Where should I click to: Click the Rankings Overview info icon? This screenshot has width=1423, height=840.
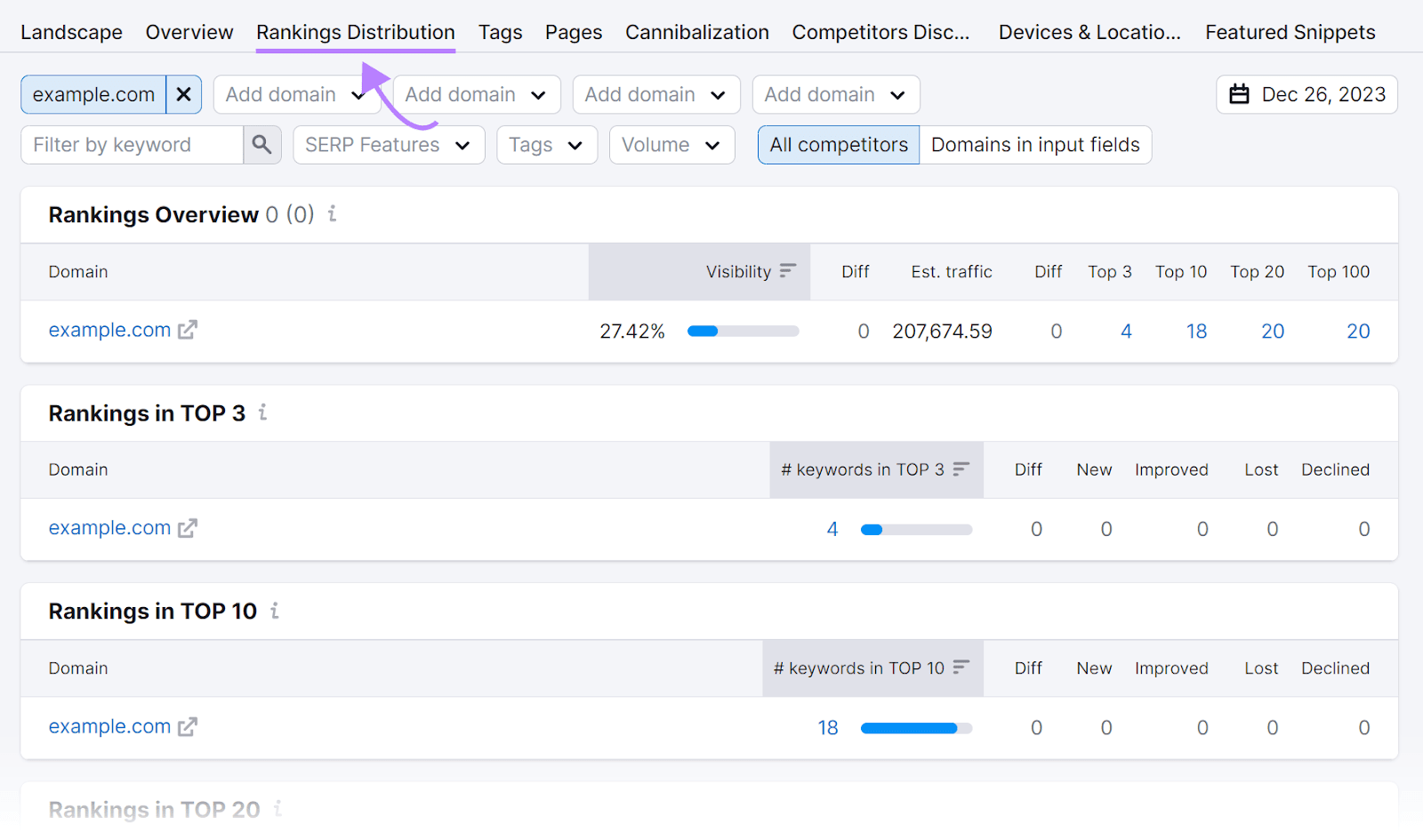point(332,214)
